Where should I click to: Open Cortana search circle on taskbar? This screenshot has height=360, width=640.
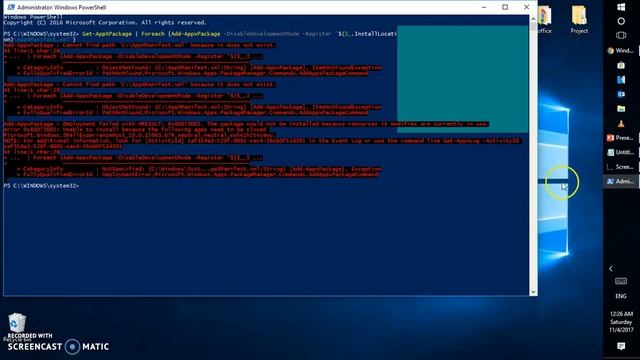pyautogui.click(x=621, y=21)
